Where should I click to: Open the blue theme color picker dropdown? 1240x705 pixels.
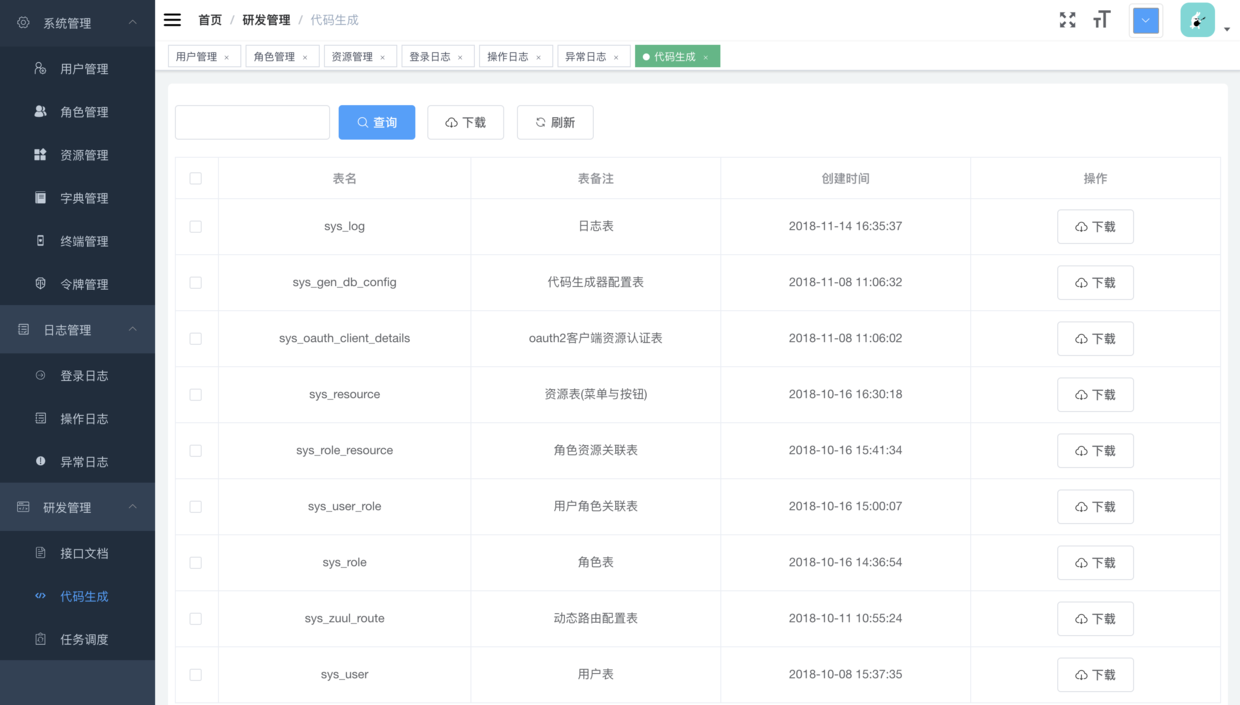click(x=1146, y=20)
